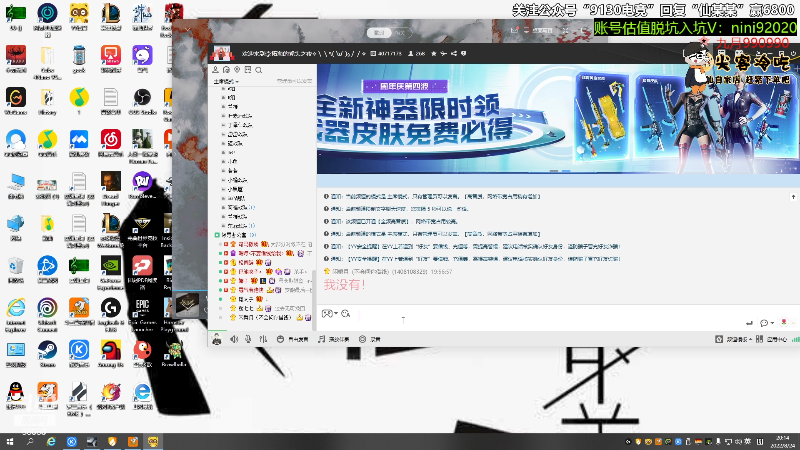Screen dimensions: 800x450
Task: Open the Steam desktop shortcut
Action: click(x=47, y=354)
